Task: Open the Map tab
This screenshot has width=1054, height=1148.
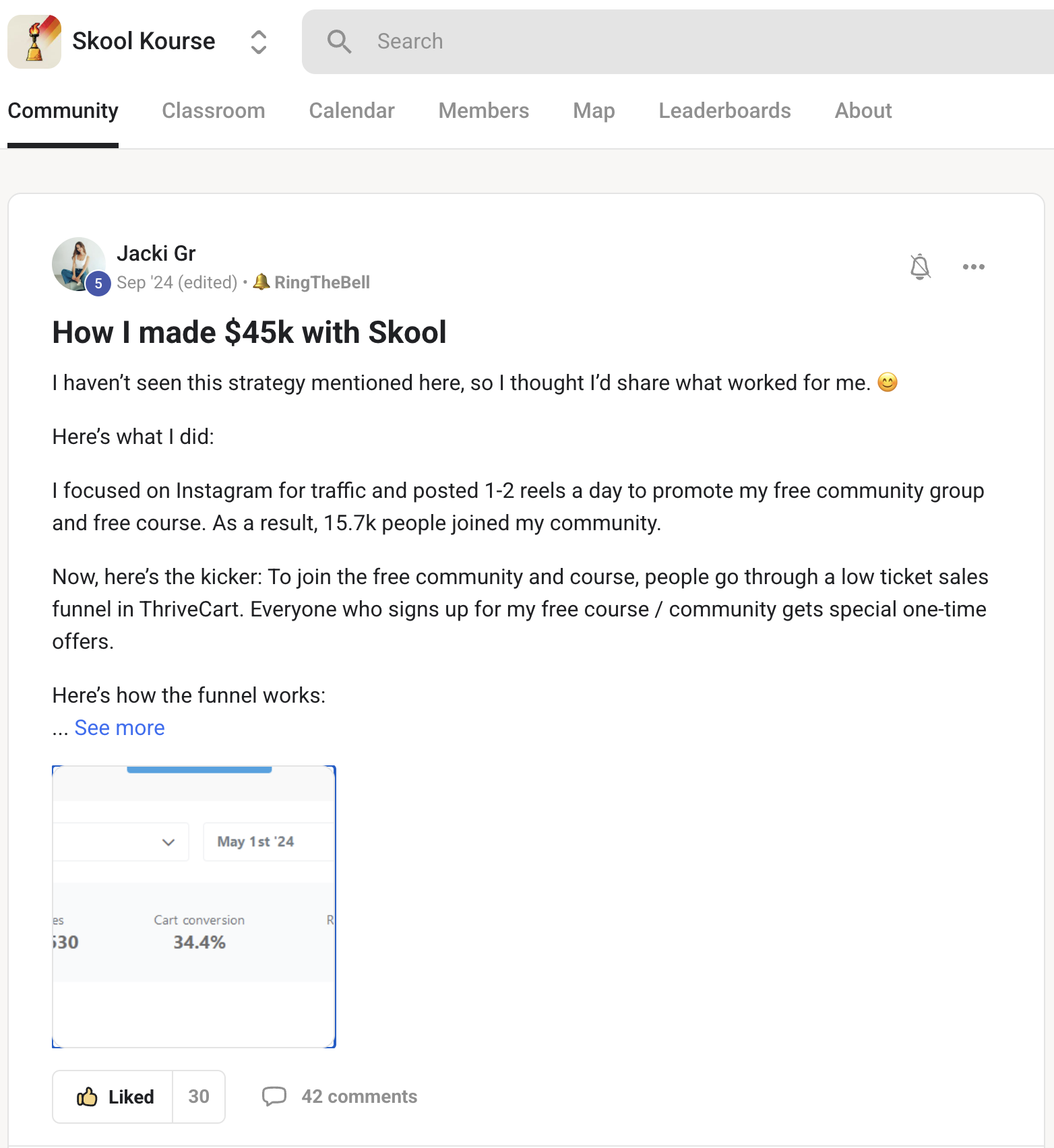Action: 594,110
